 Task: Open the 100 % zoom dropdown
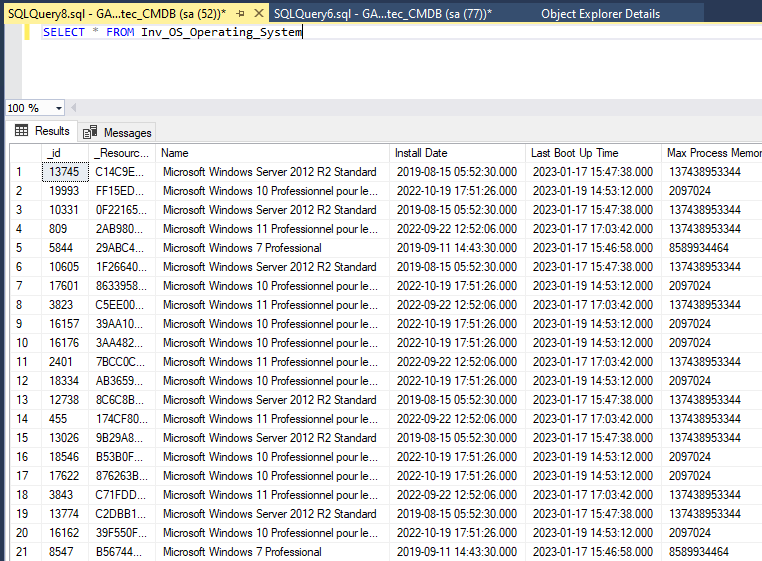click(59, 108)
